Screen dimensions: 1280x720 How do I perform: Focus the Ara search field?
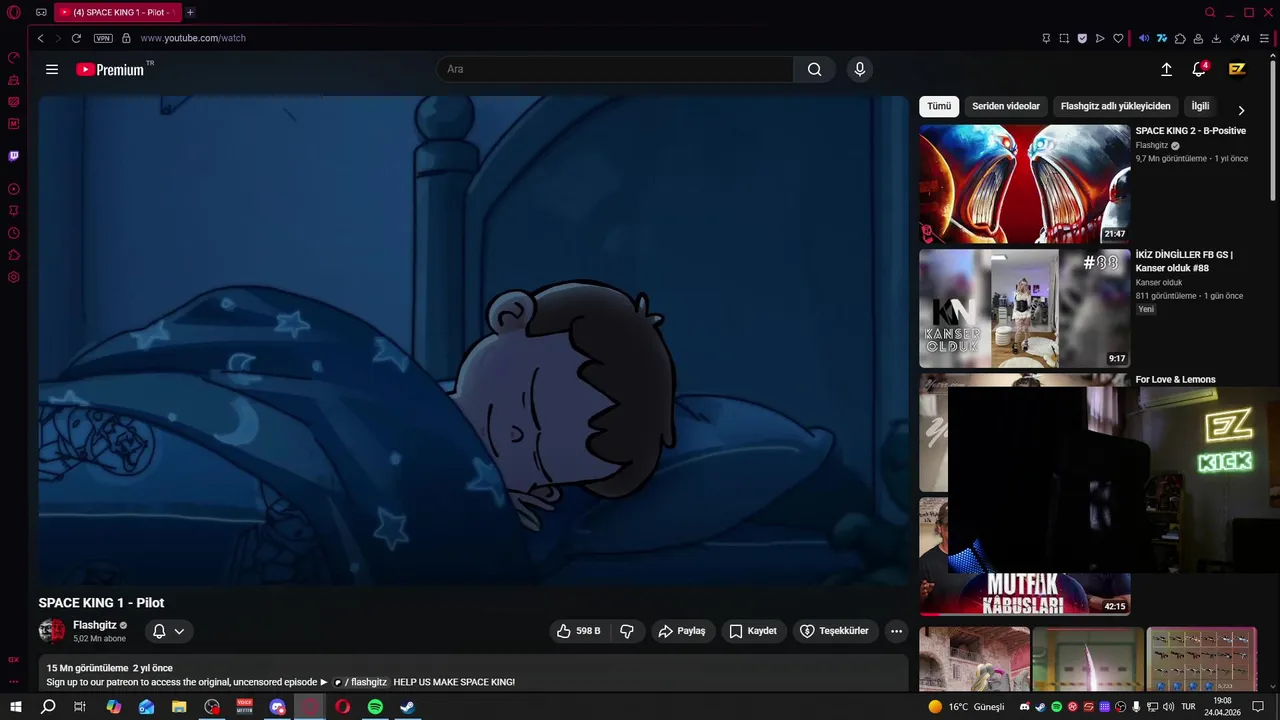click(x=615, y=69)
